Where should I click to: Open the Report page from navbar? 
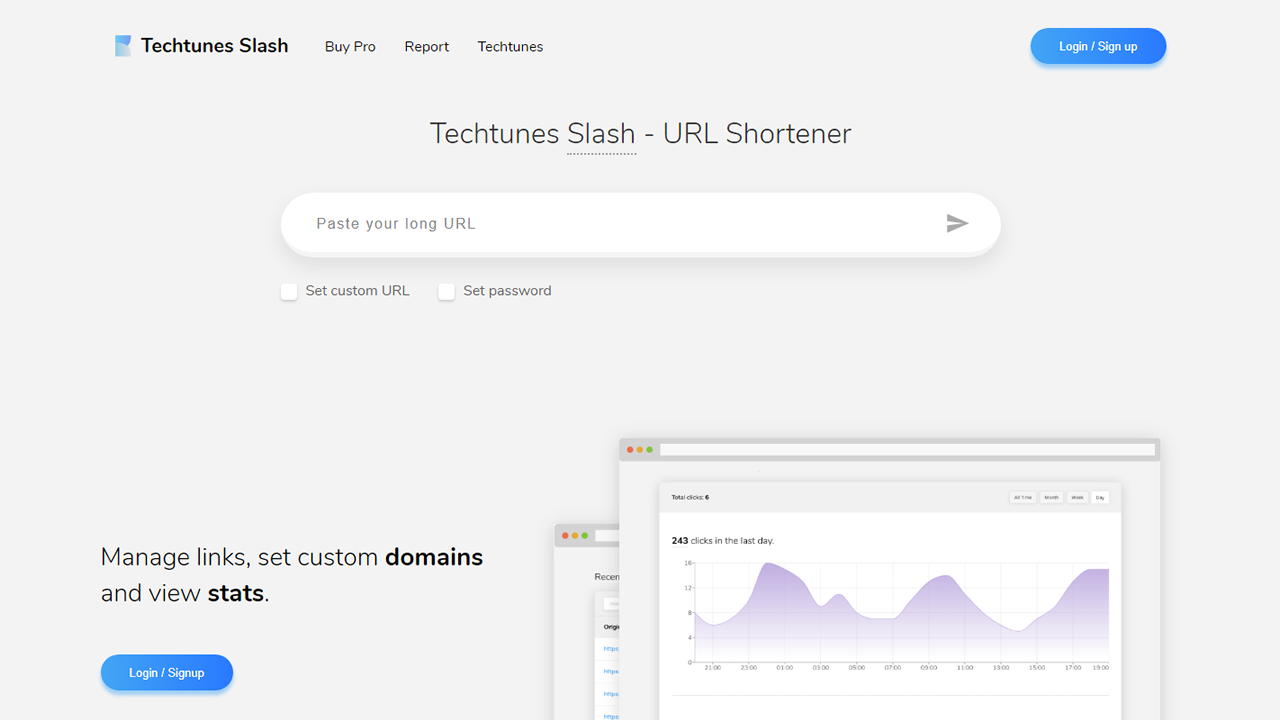click(426, 47)
